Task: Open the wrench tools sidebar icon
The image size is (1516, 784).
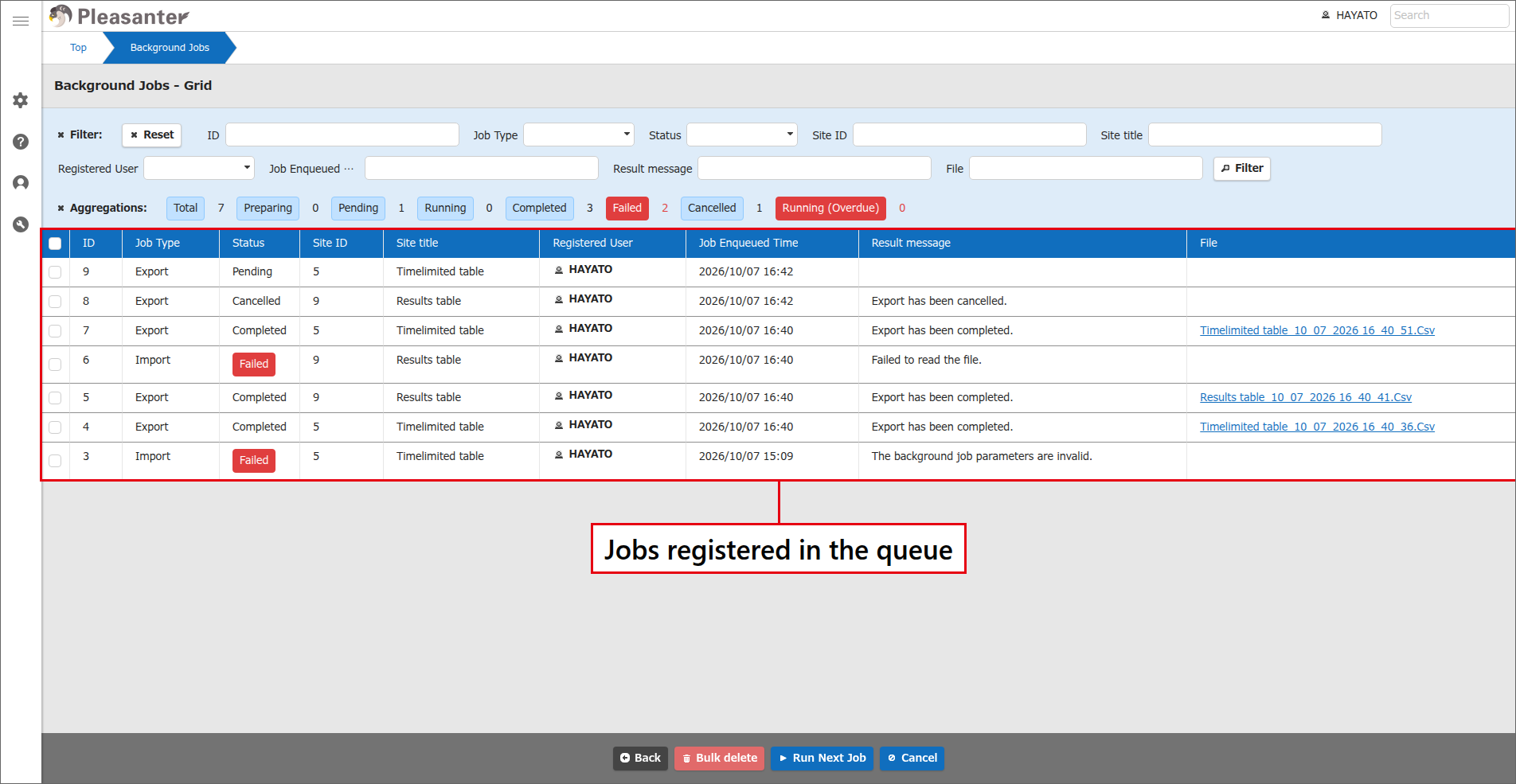Action: (21, 224)
